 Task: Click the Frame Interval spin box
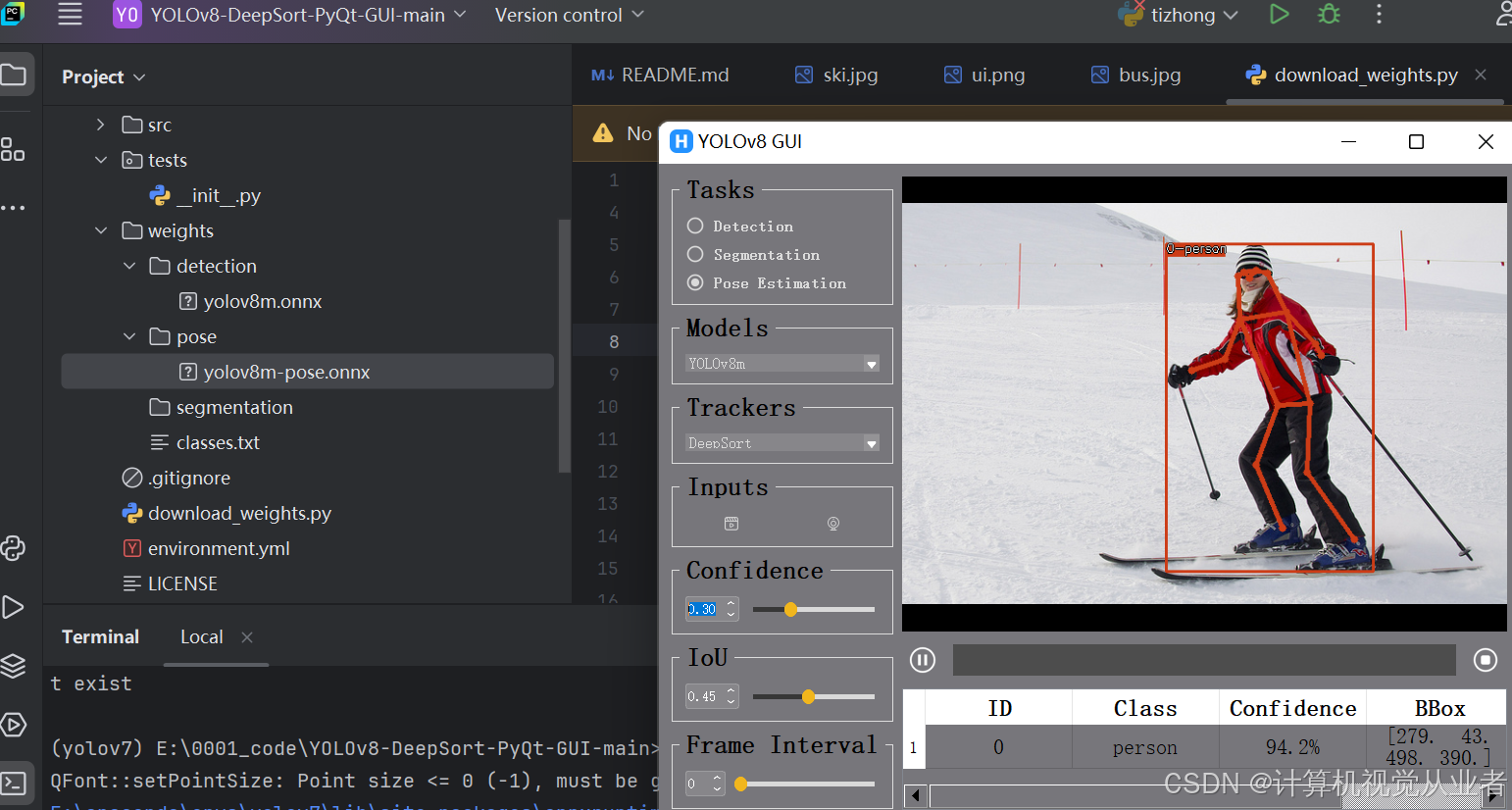(x=704, y=784)
